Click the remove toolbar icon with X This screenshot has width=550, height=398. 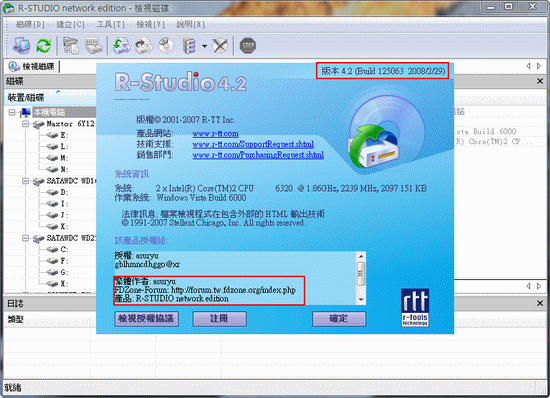[x=220, y=46]
